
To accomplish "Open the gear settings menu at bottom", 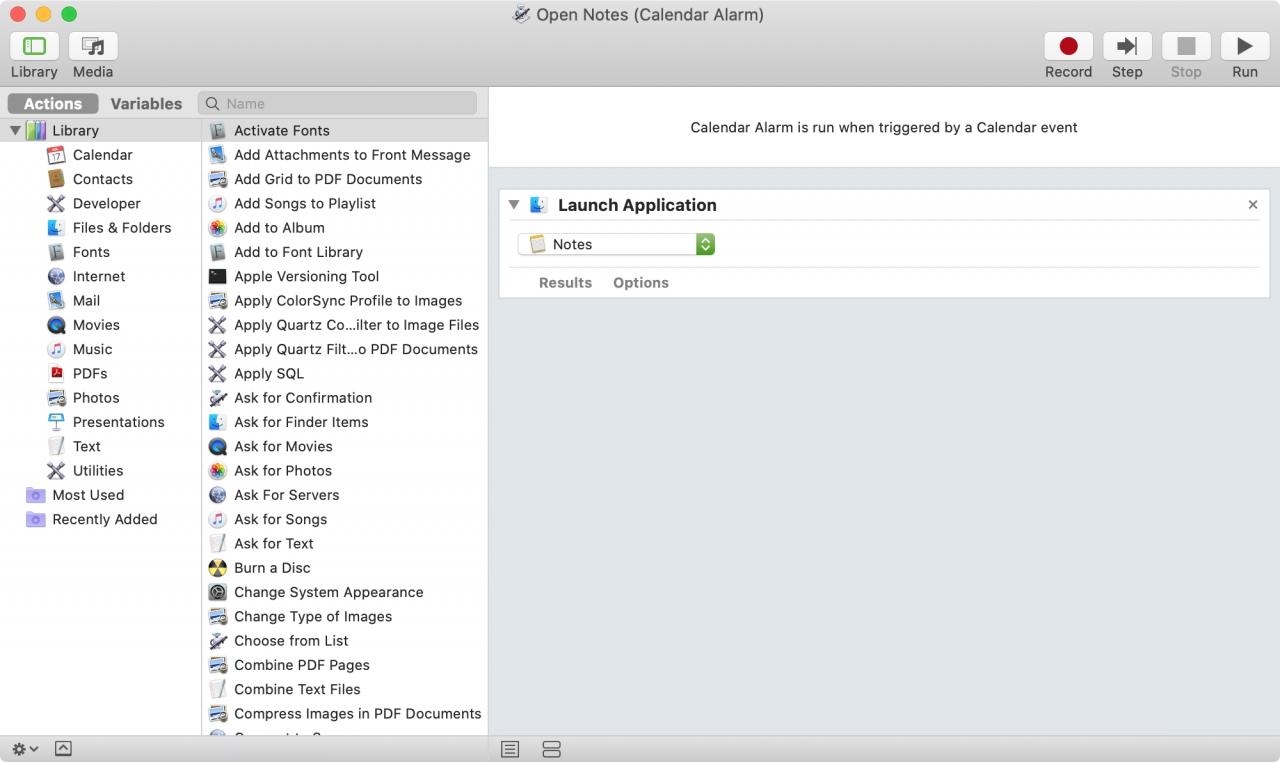I will [25, 749].
